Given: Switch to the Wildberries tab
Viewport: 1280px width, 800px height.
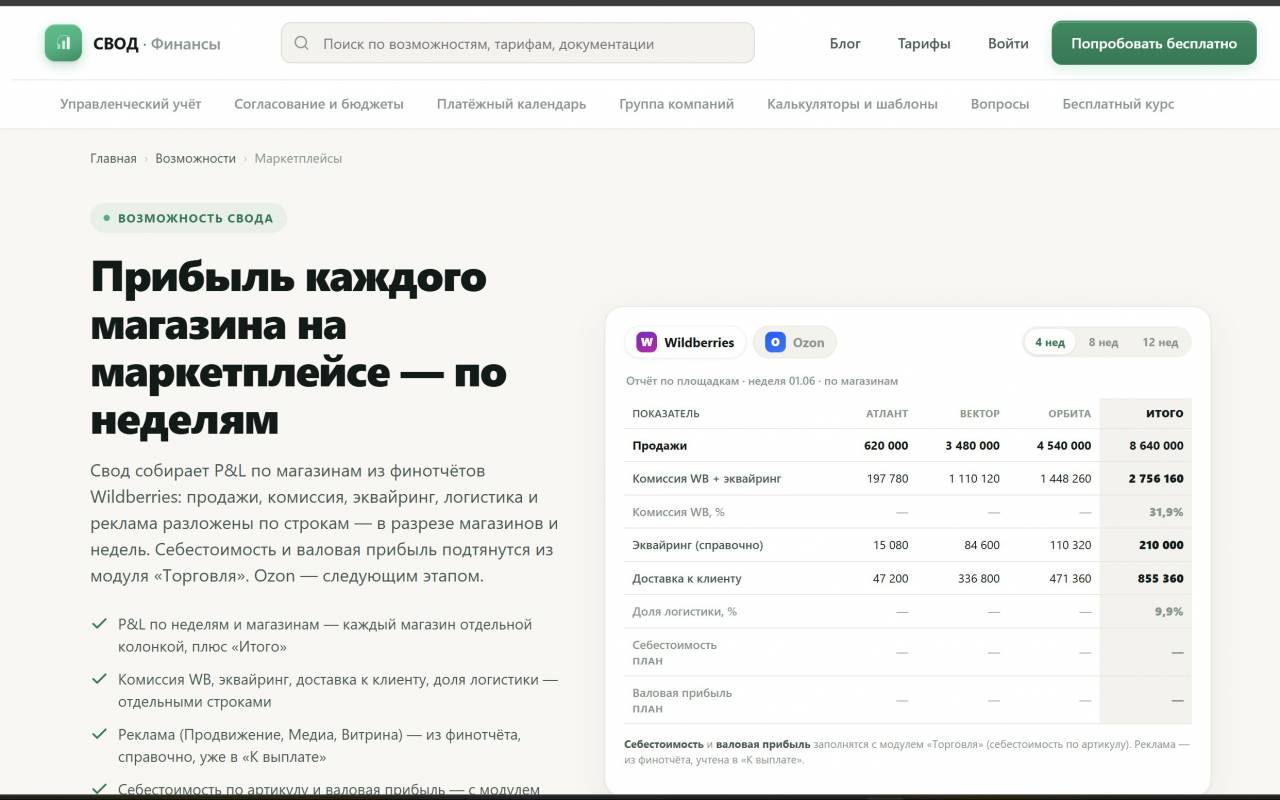Looking at the screenshot, I should point(685,342).
